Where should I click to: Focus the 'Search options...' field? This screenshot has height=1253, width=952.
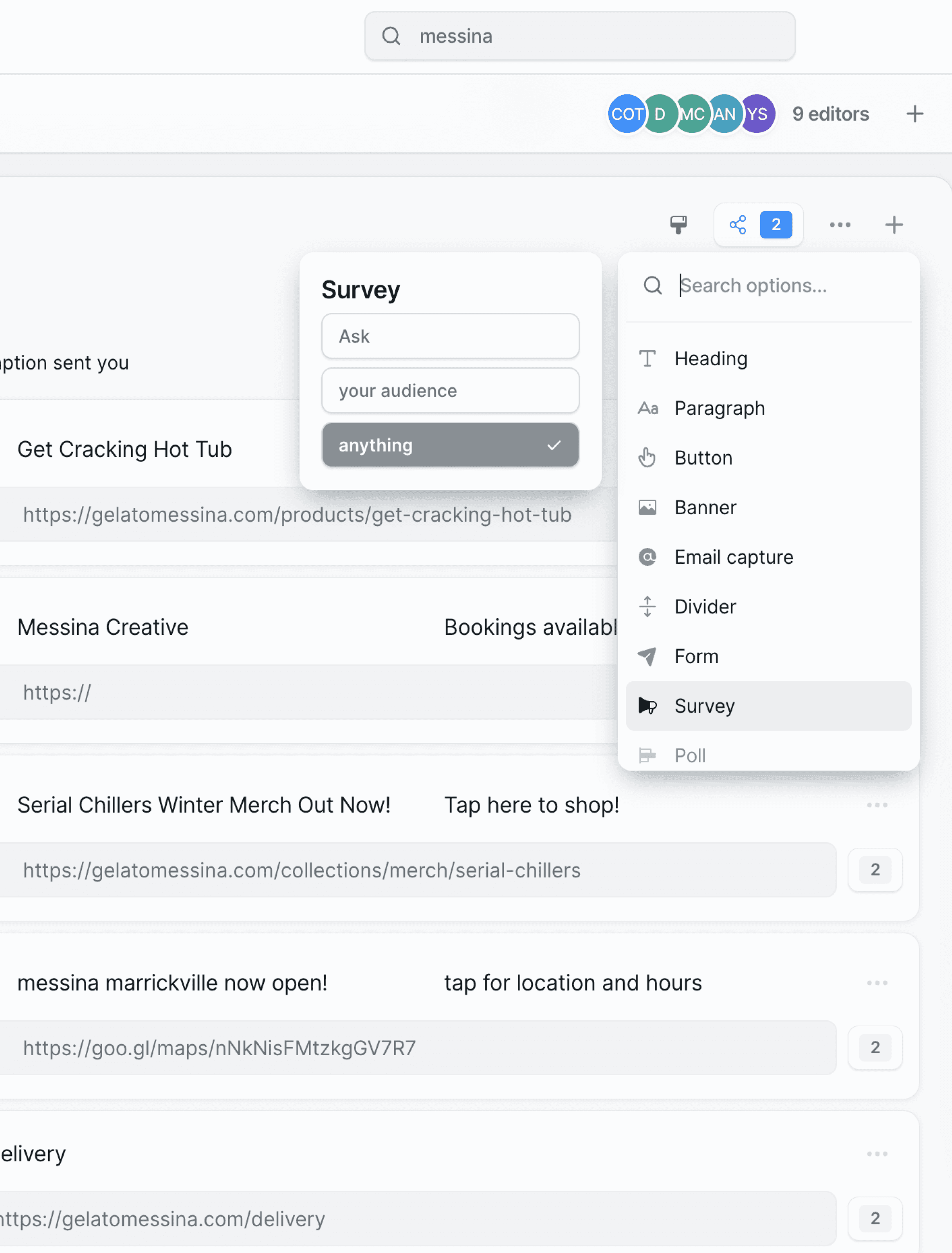782,285
